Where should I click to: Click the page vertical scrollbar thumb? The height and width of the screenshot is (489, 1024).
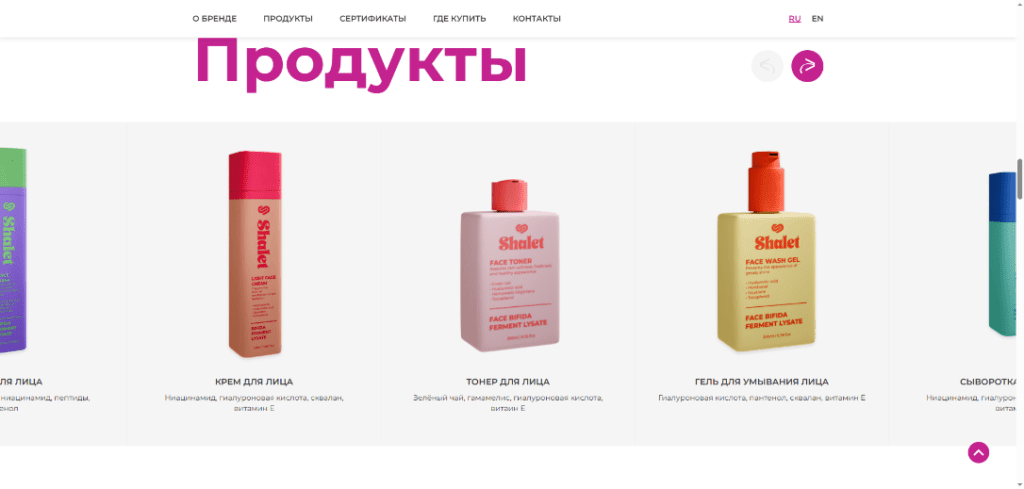pyautogui.click(x=1020, y=179)
